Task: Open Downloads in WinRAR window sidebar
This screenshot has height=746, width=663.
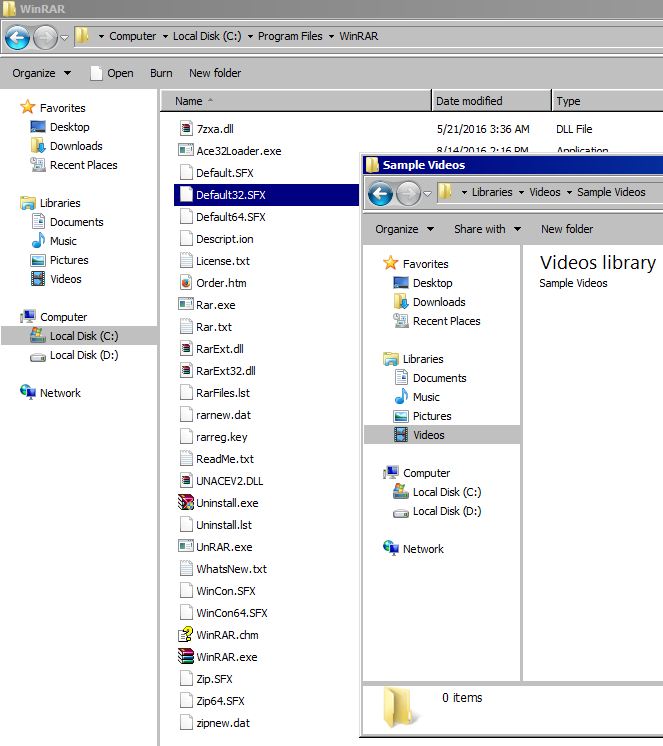Action: click(x=67, y=146)
